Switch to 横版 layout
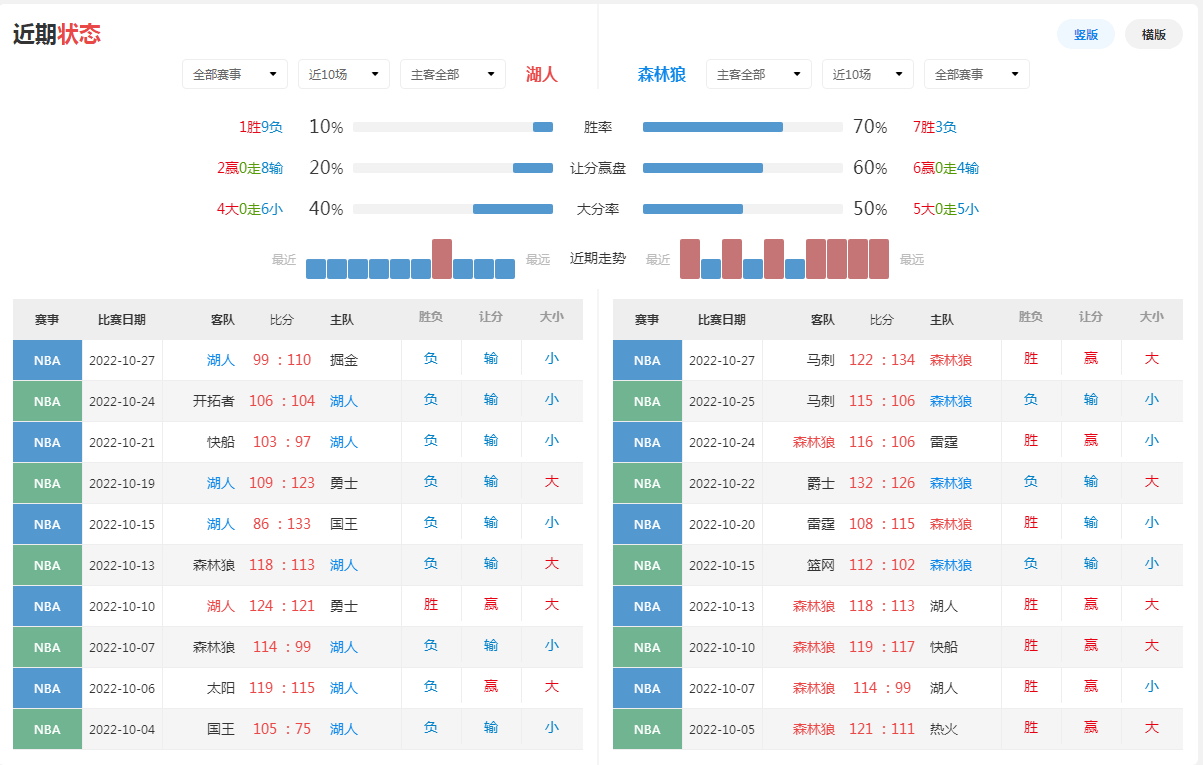This screenshot has width=1203, height=765. (x=1154, y=33)
